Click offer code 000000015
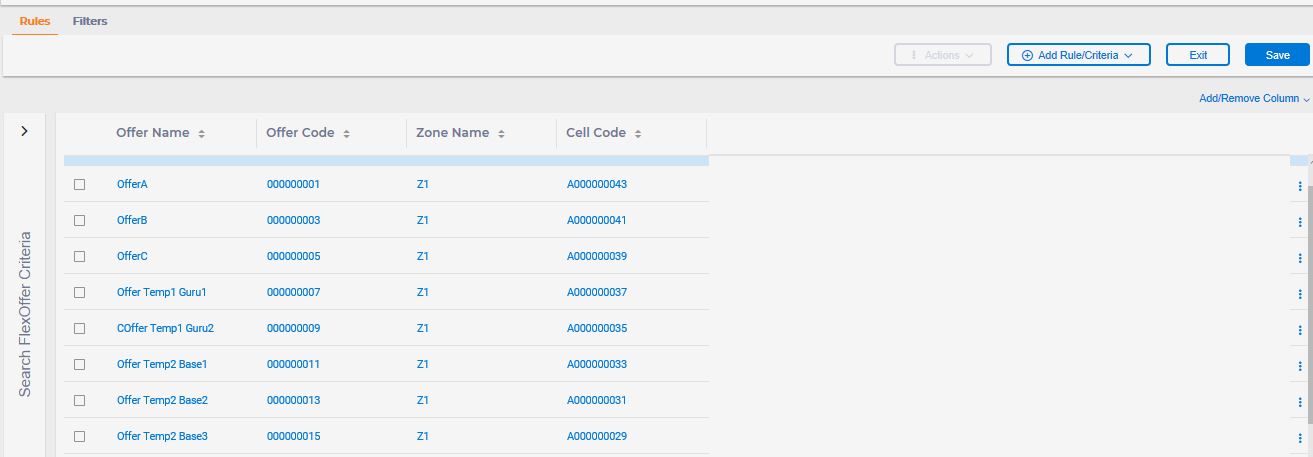The image size is (1313, 457). tap(293, 436)
